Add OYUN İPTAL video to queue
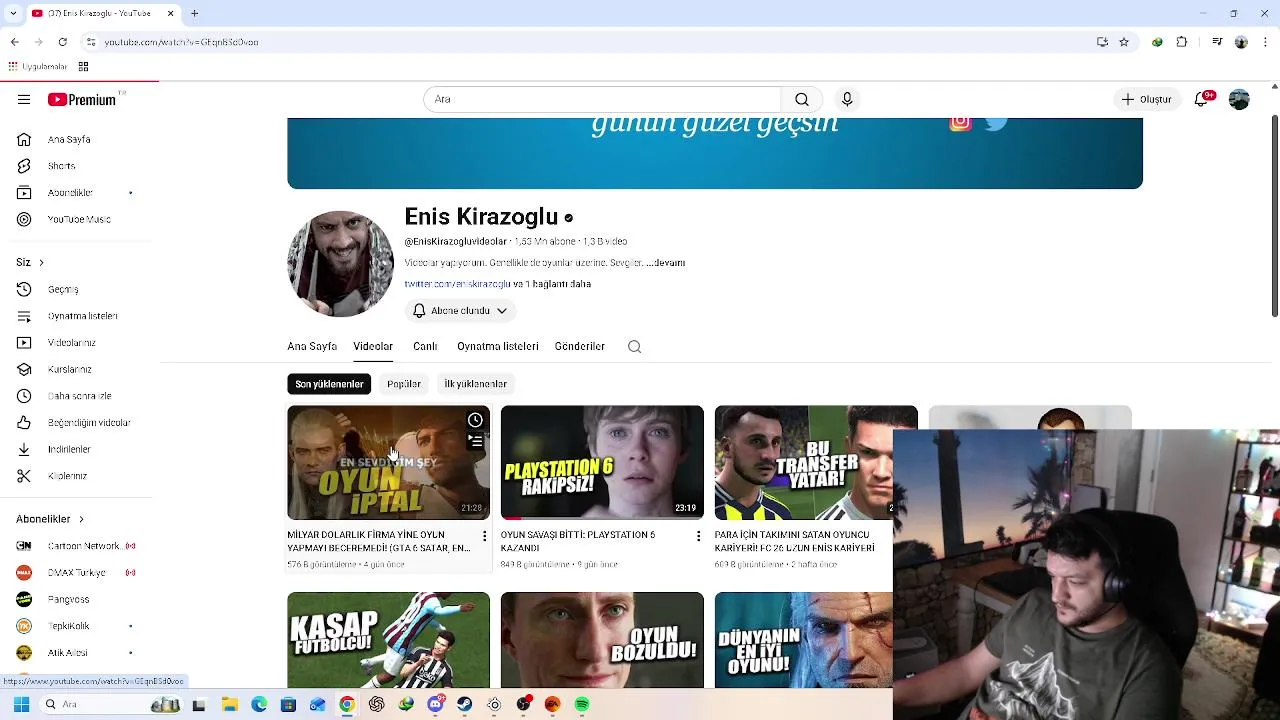Image resolution: width=1280 pixels, height=720 pixels. tap(475, 441)
